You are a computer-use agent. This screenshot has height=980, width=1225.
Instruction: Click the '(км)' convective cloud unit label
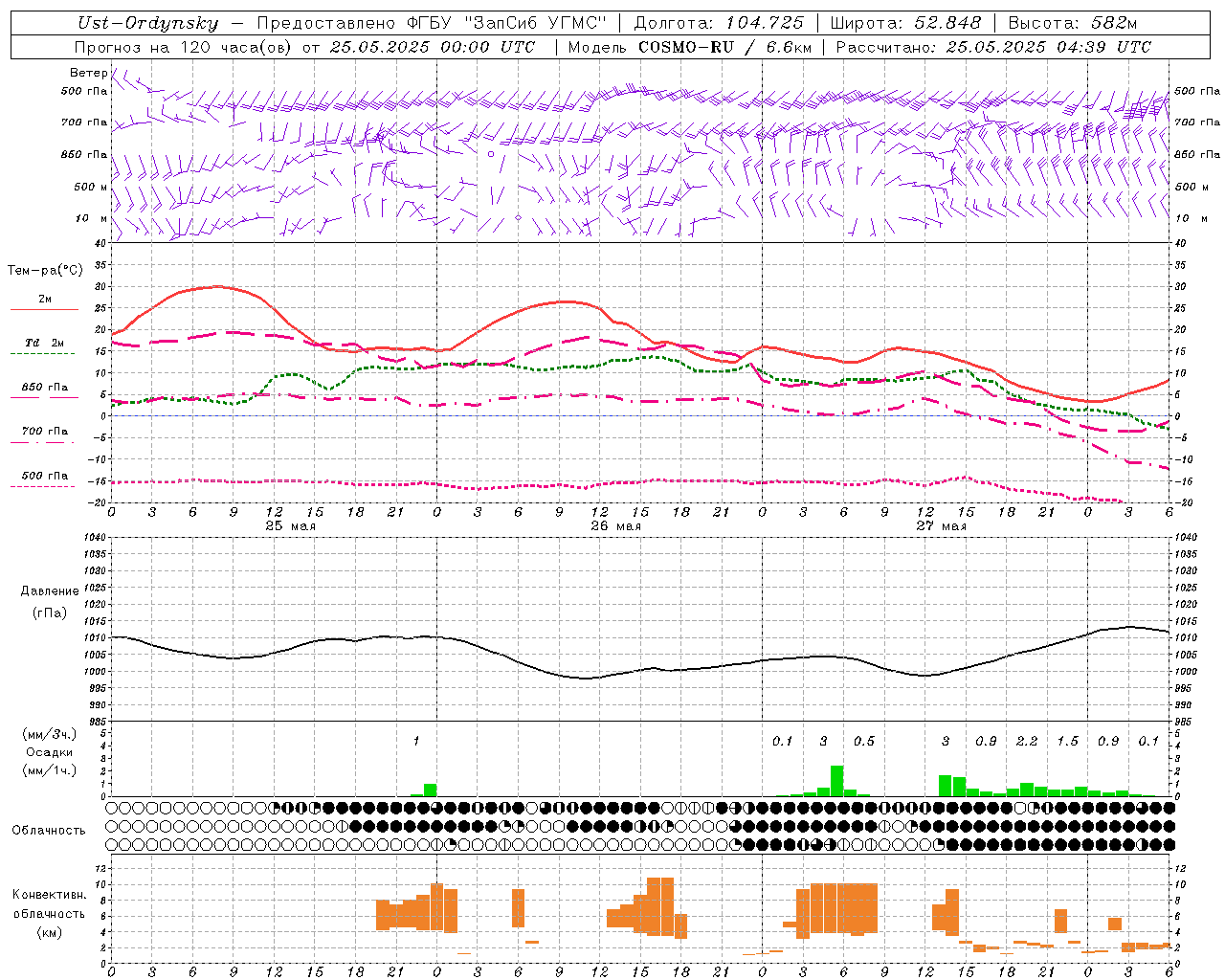[x=50, y=932]
